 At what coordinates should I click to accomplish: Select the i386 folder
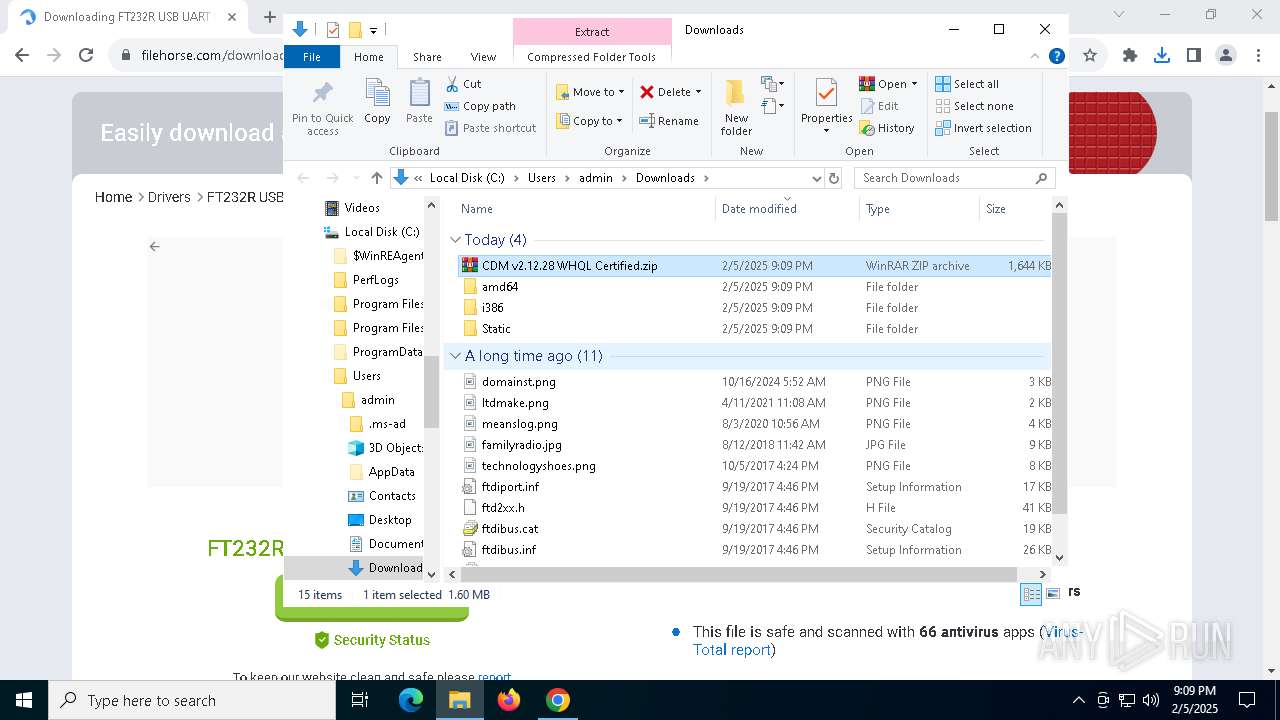[754, 308]
